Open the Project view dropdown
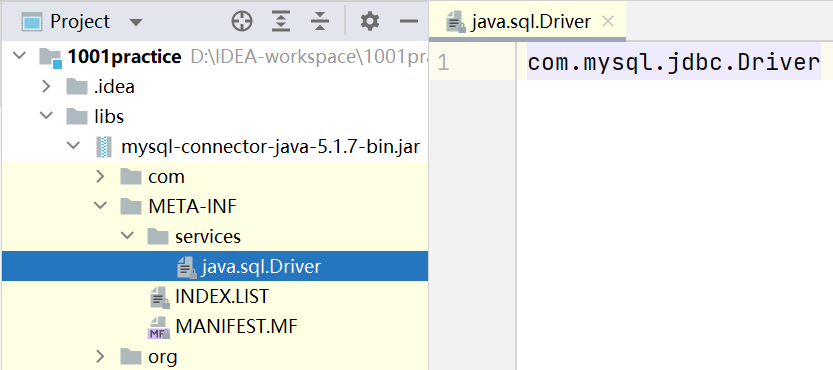The width and height of the screenshot is (833, 370). (x=136, y=22)
